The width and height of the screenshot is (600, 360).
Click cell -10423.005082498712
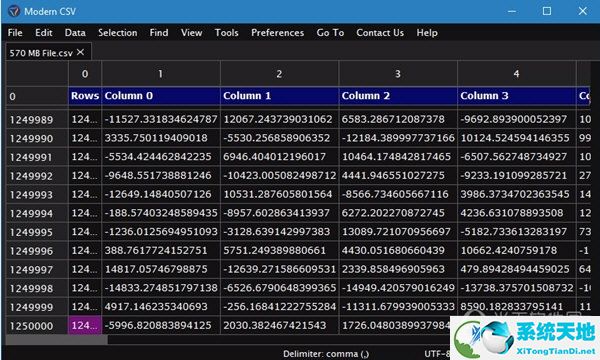(279, 176)
